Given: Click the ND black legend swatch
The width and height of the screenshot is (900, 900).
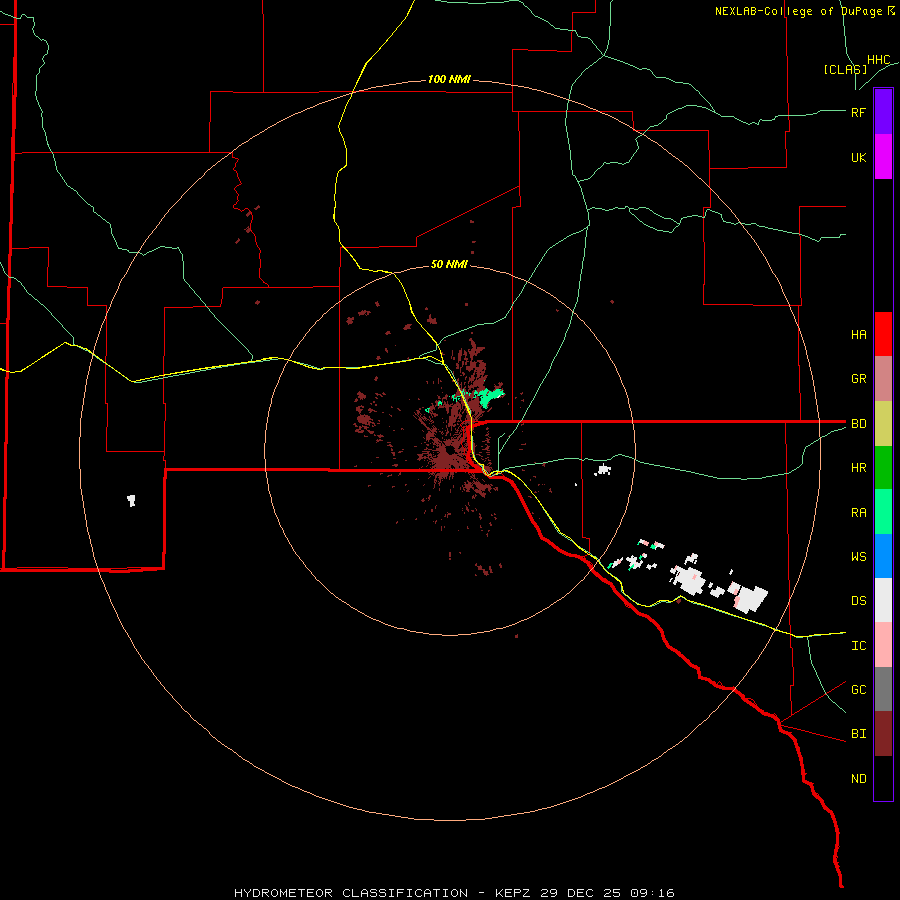Looking at the screenshot, I should pyautogui.click(x=883, y=778).
